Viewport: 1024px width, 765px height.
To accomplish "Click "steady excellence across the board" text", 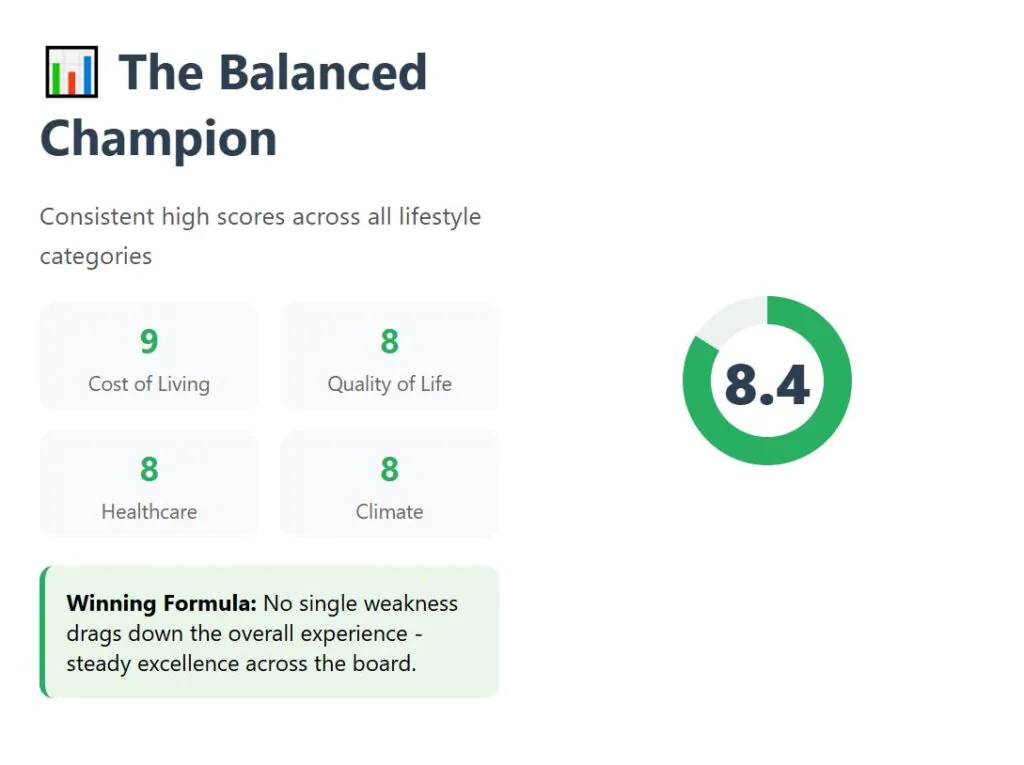I will tap(240, 663).
